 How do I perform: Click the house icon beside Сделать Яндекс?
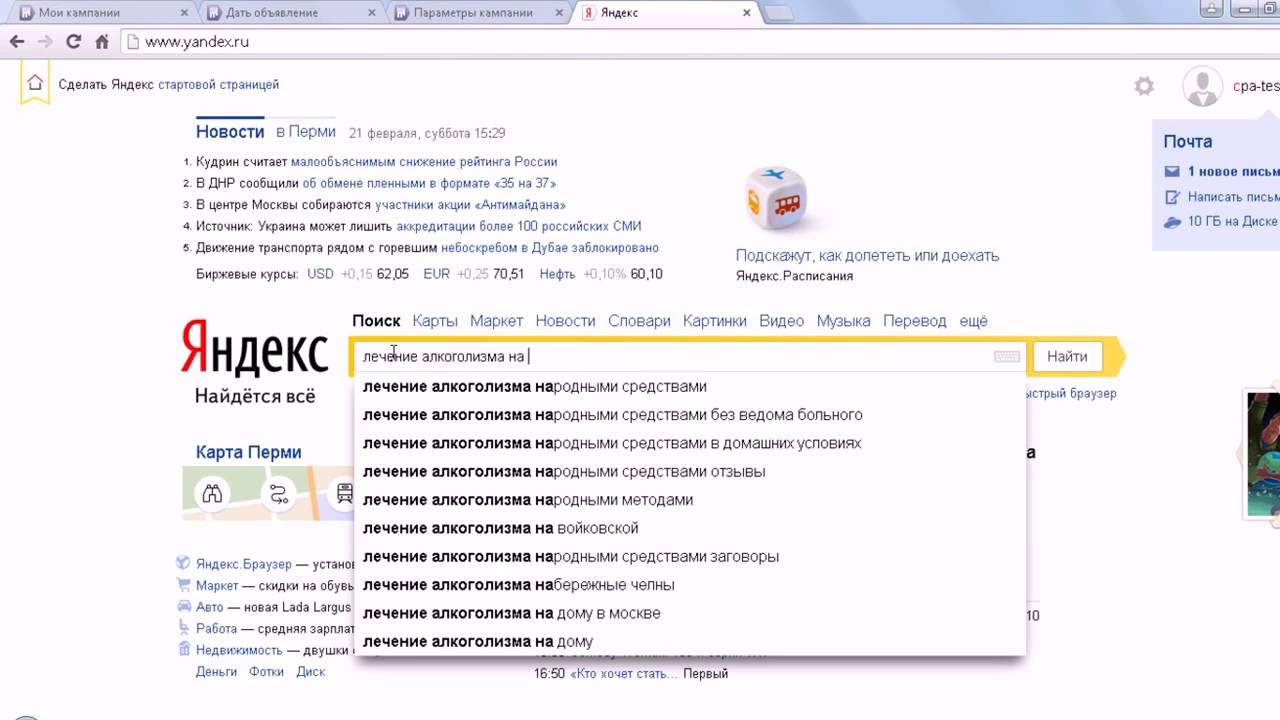tap(35, 83)
